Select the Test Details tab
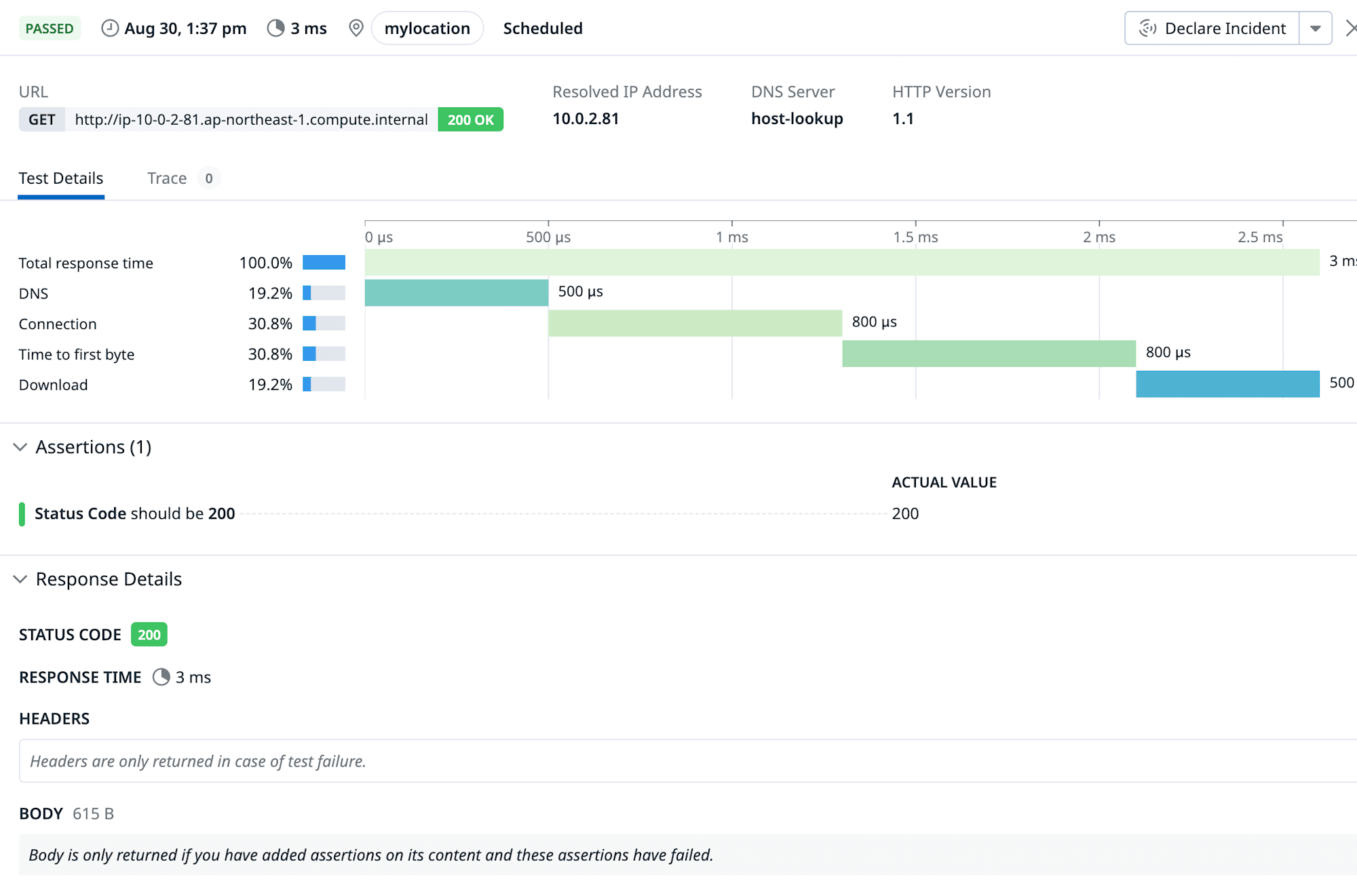Screen dimensions: 1357x896 pyautogui.click(x=61, y=178)
